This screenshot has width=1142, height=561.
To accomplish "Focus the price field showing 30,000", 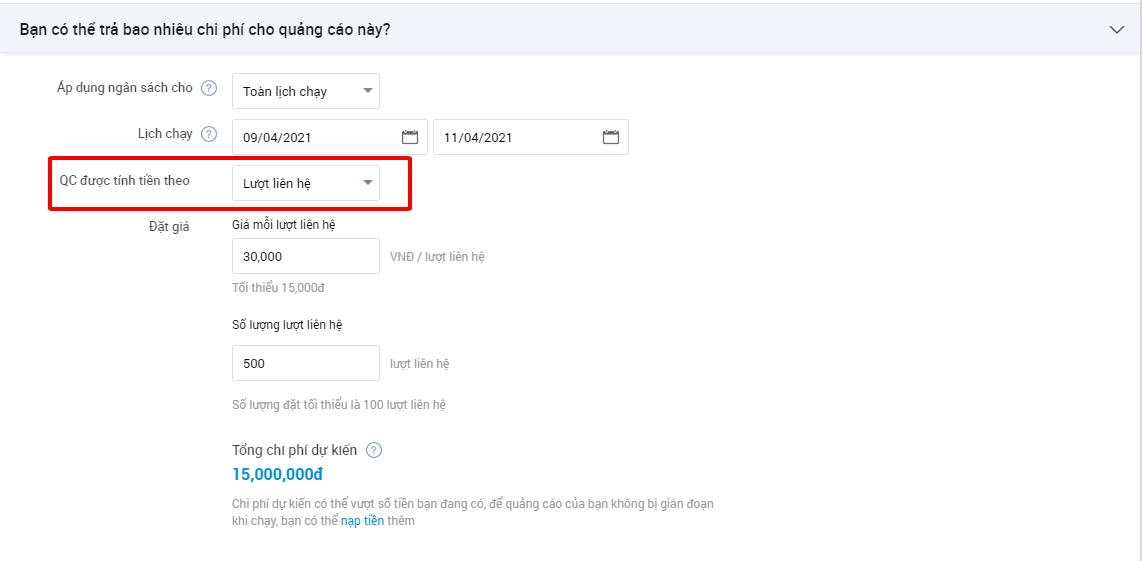I will (x=306, y=256).
